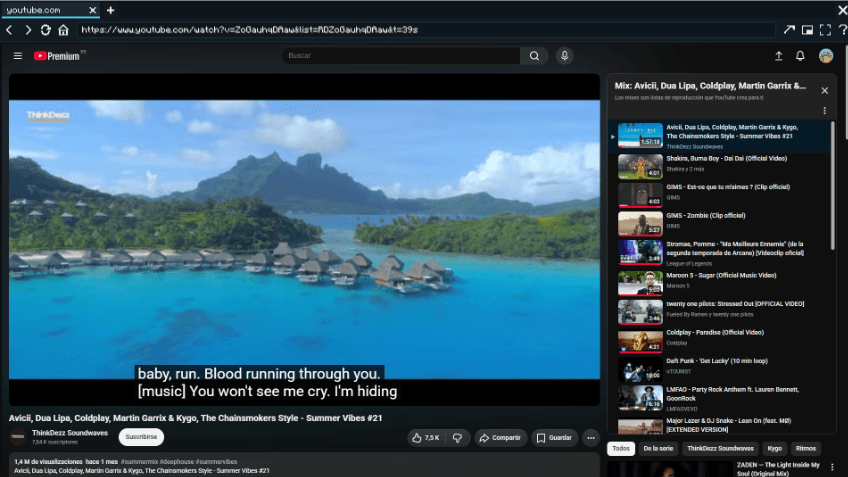
Task: Go forward with the browser forward arrow
Action: [28, 30]
